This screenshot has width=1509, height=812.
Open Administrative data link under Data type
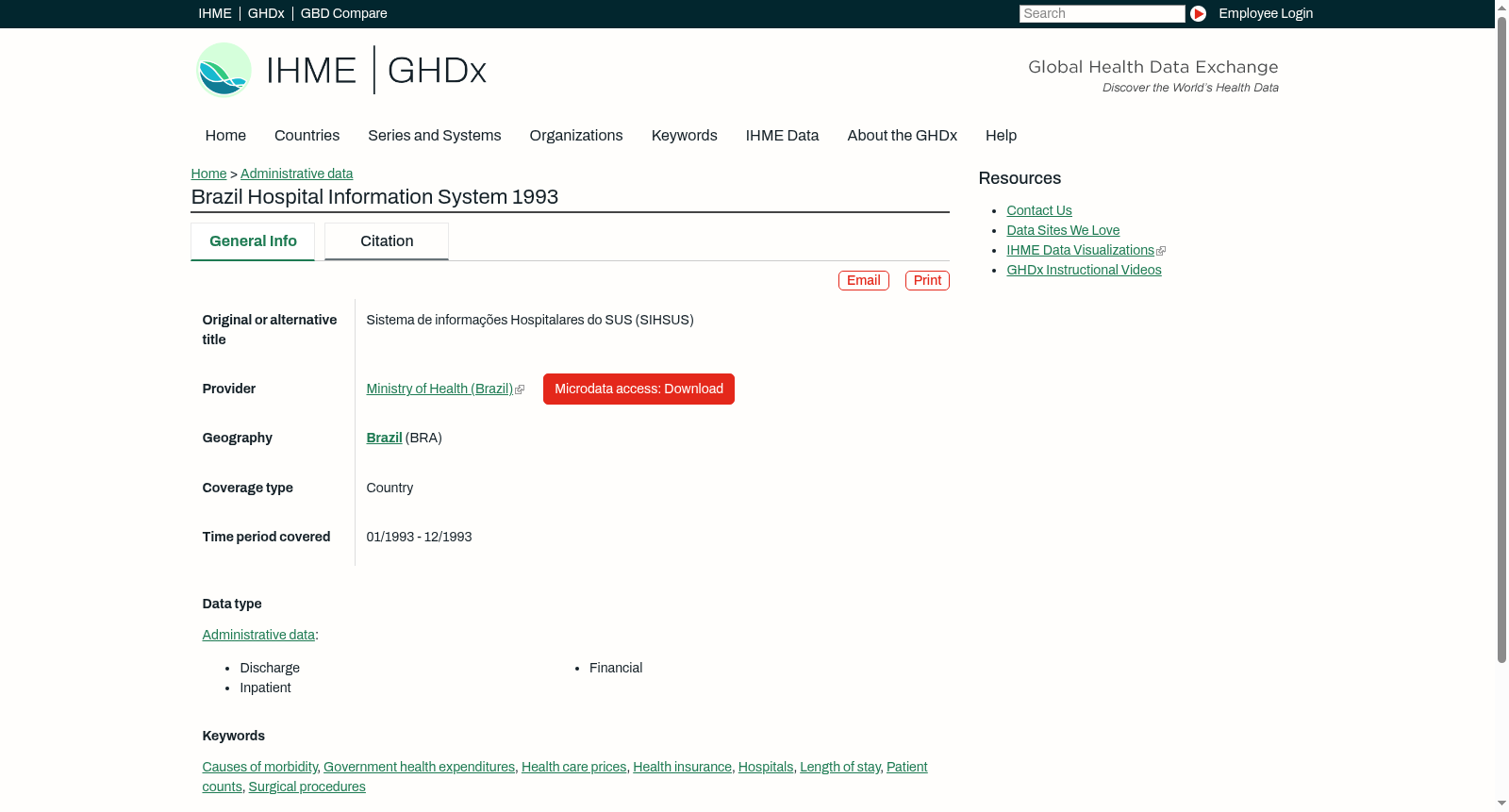coord(258,635)
